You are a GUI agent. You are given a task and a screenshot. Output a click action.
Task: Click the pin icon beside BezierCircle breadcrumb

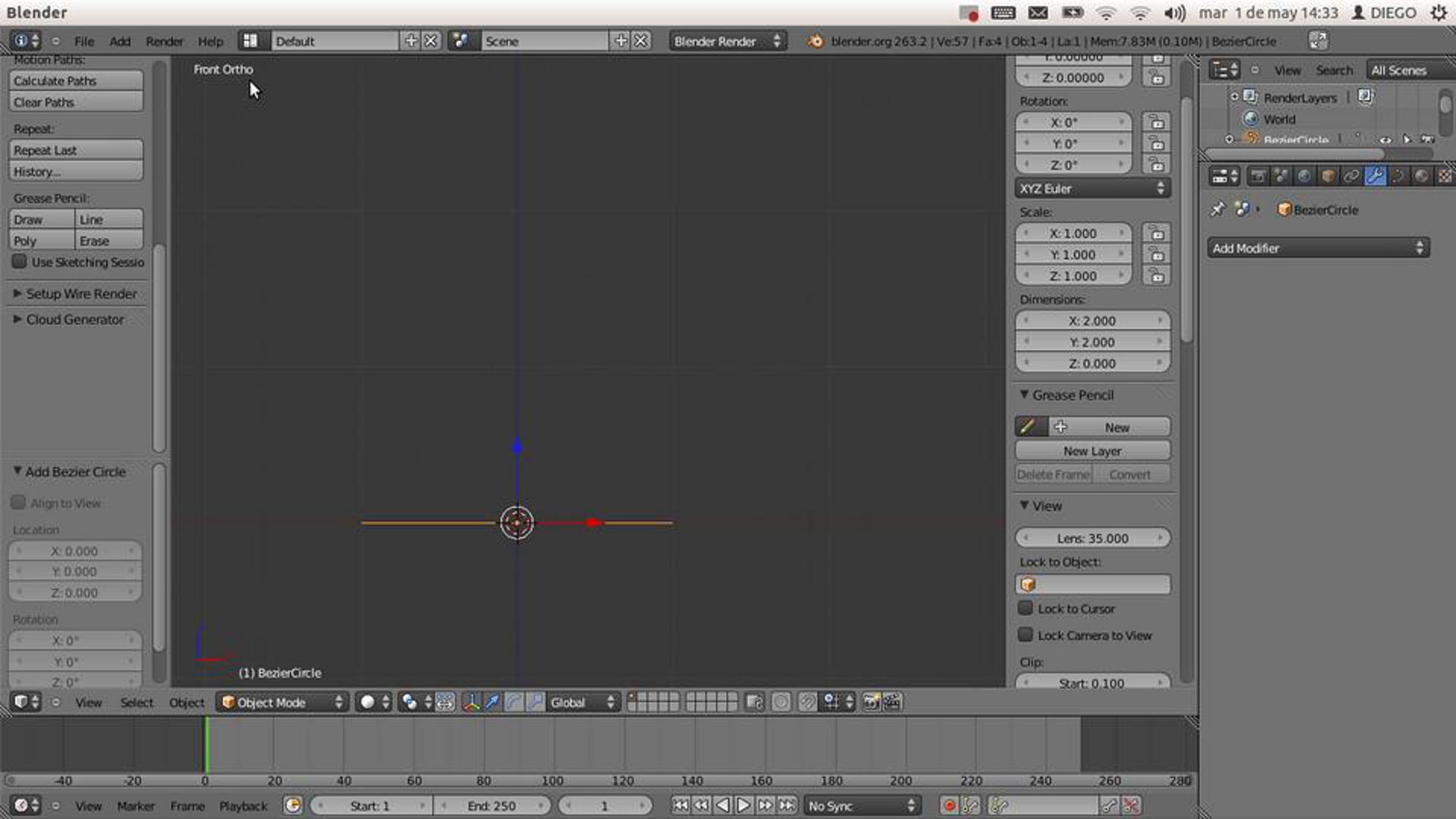(1217, 210)
